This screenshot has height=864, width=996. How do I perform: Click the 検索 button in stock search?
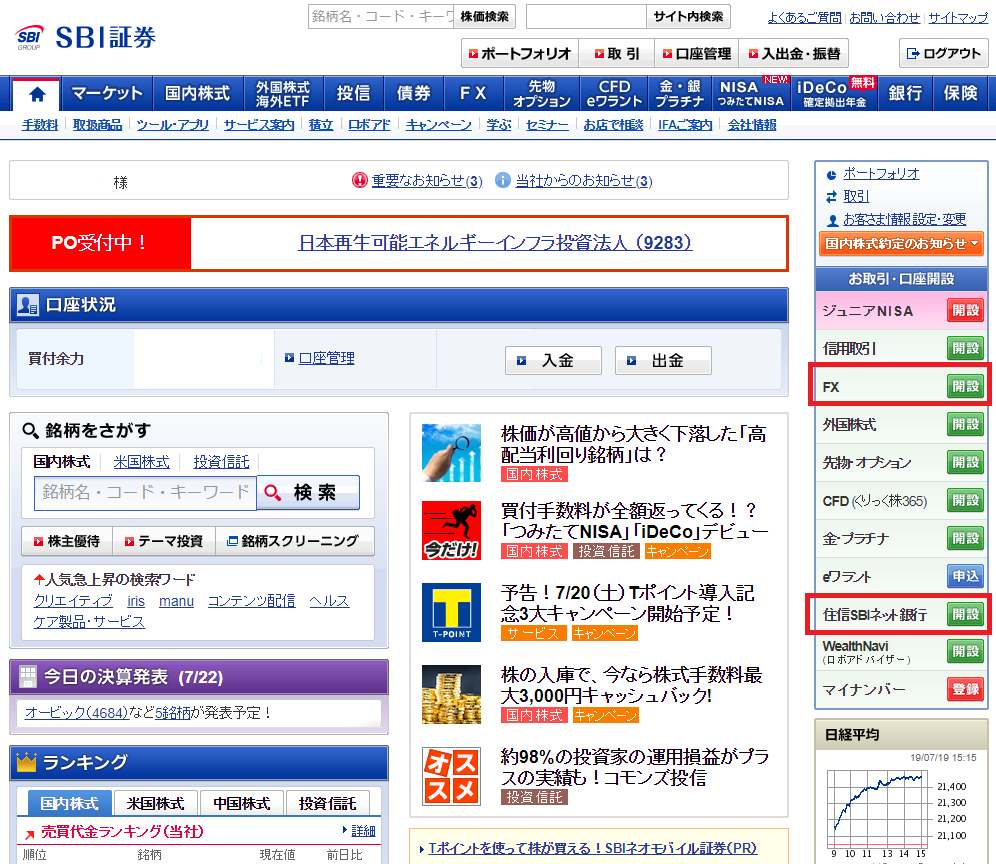click(x=308, y=493)
